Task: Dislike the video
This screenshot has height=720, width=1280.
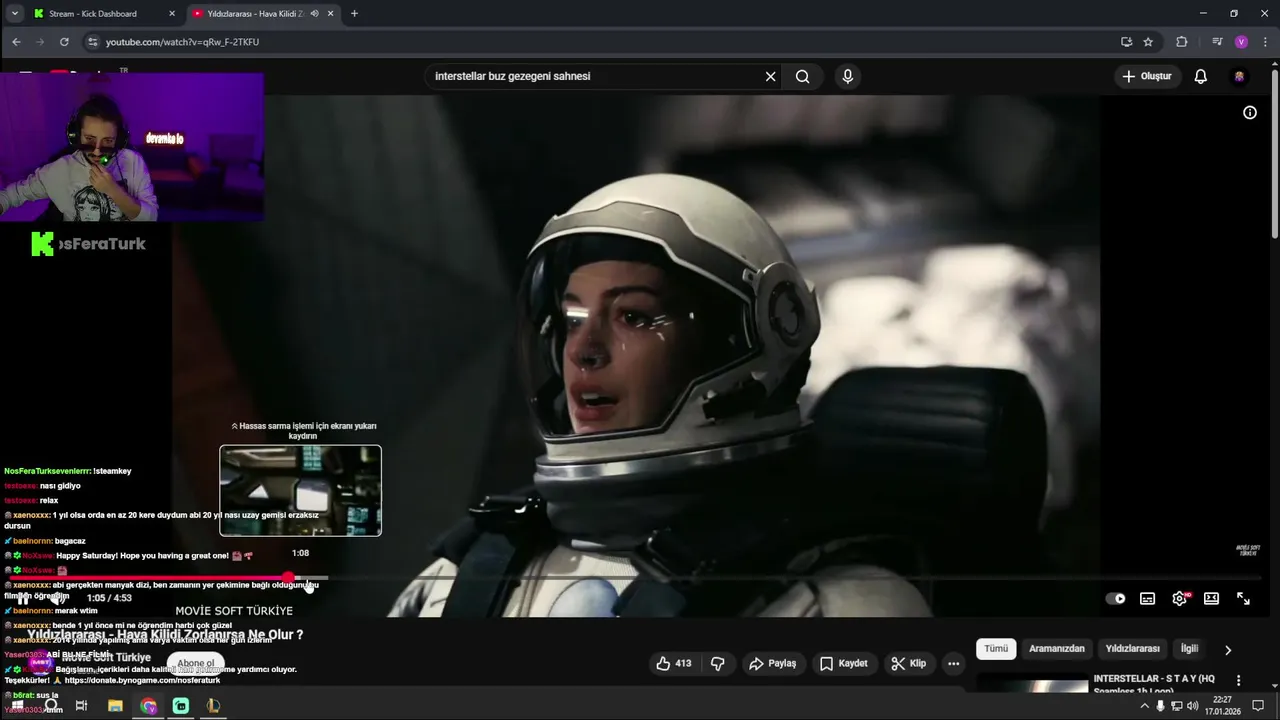Action: click(x=717, y=663)
